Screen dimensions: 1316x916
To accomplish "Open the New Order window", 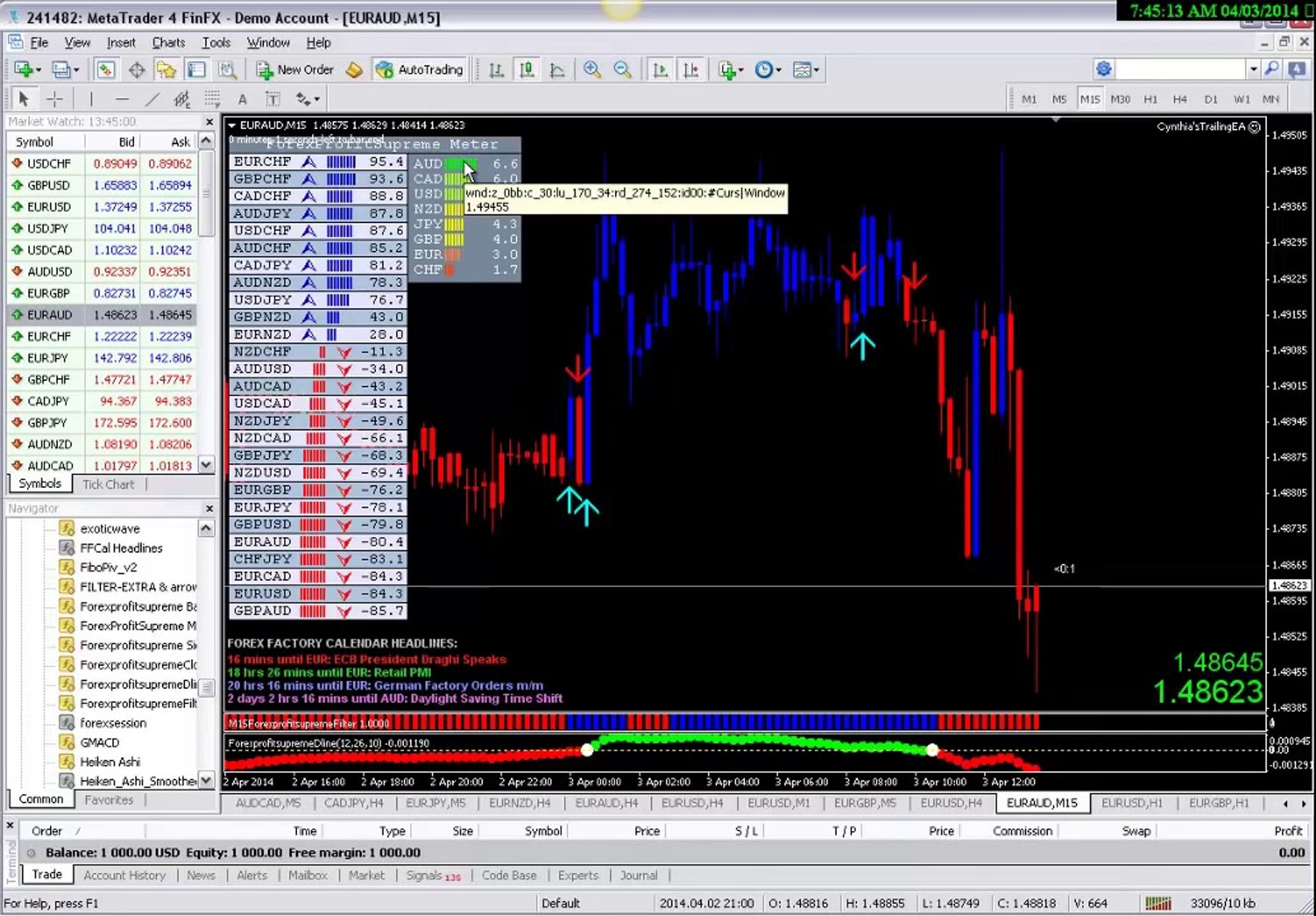I will click(x=295, y=70).
